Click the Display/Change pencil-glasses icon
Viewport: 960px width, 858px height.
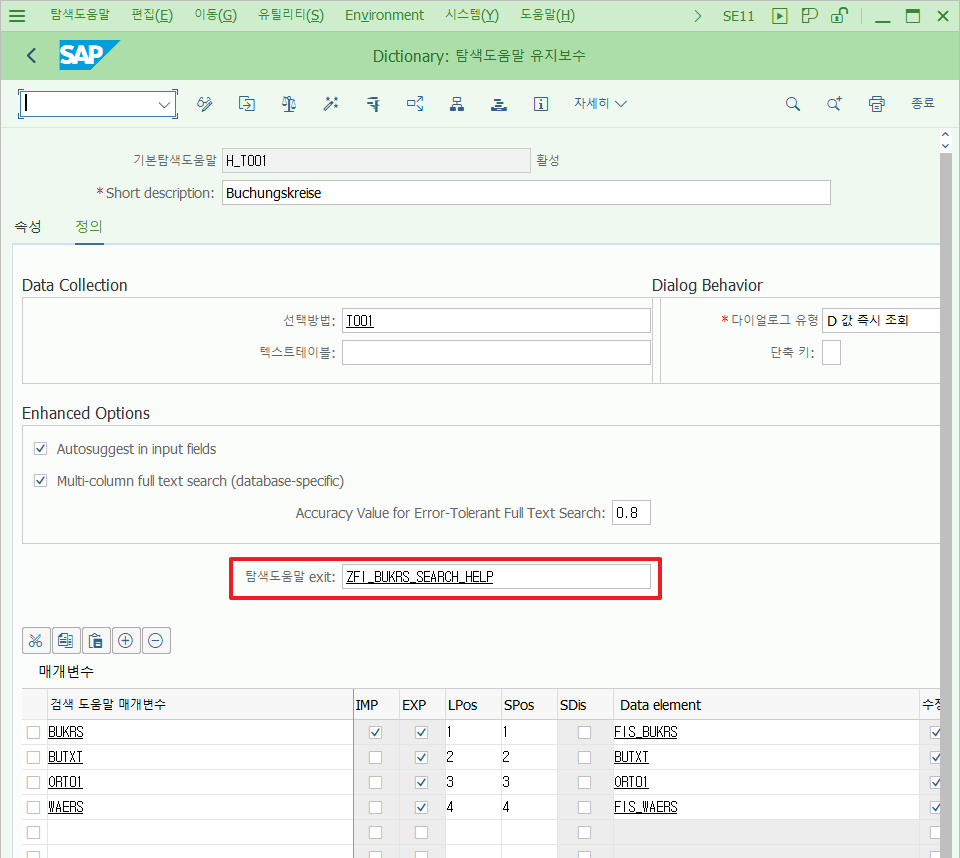point(204,103)
